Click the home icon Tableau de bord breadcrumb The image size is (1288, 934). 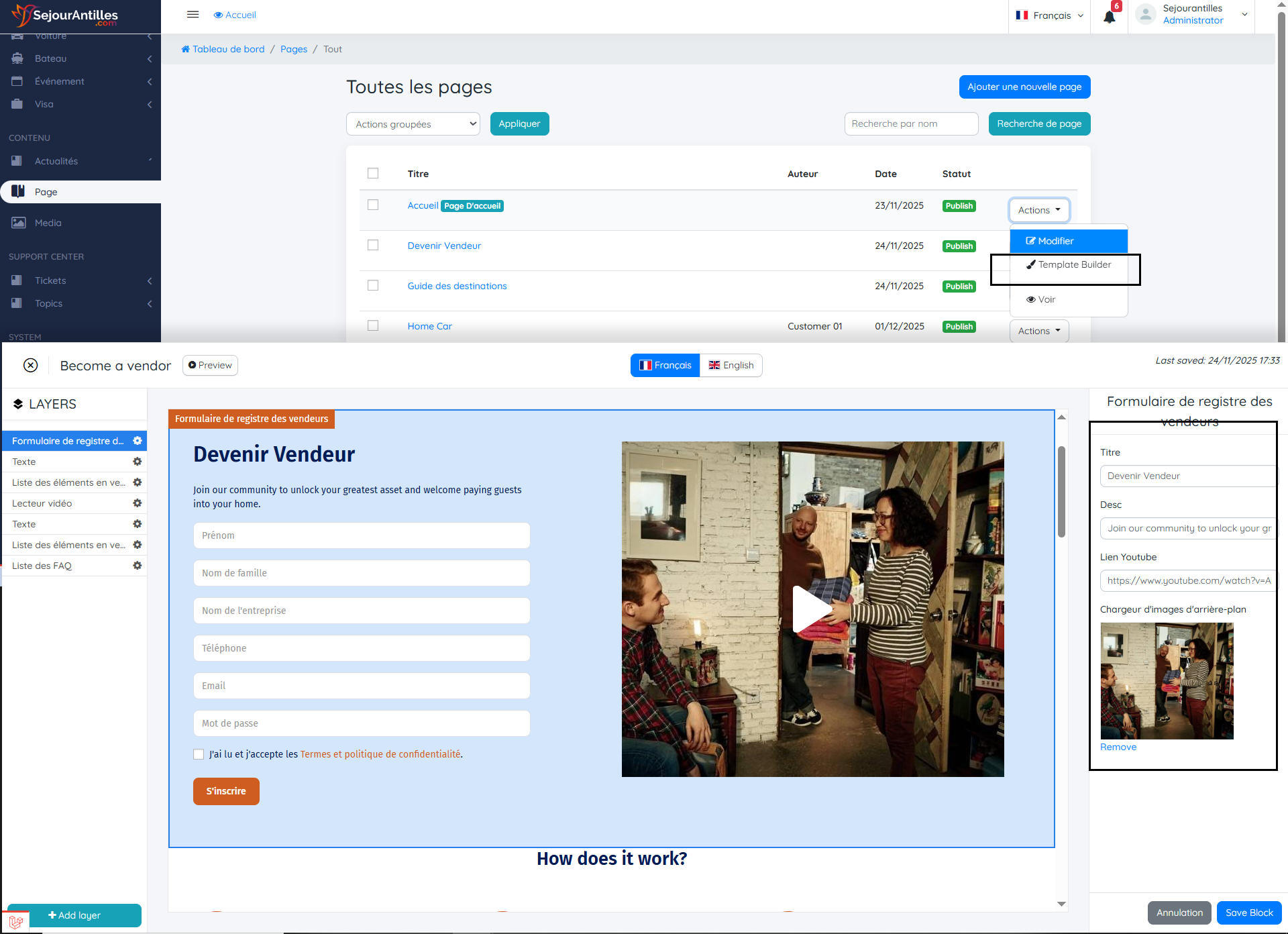click(x=186, y=49)
